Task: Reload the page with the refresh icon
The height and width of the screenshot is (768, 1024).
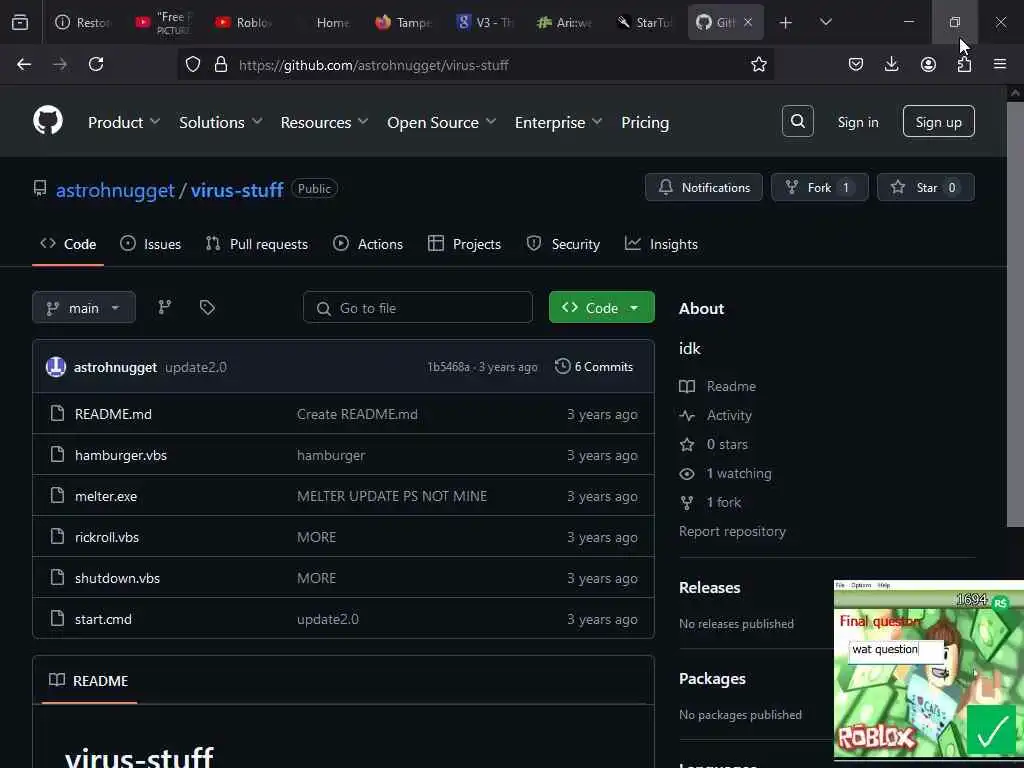Action: [96, 64]
